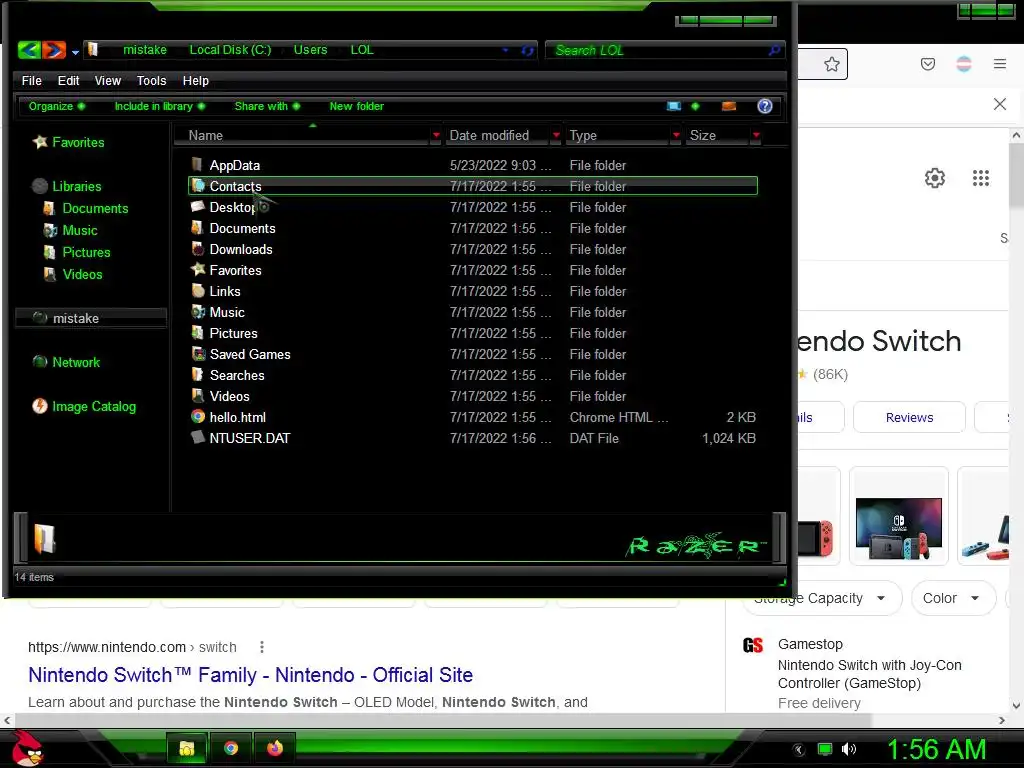This screenshot has height=768, width=1024.
Task: Go forward with the orange forward arrow
Action: coord(54,50)
